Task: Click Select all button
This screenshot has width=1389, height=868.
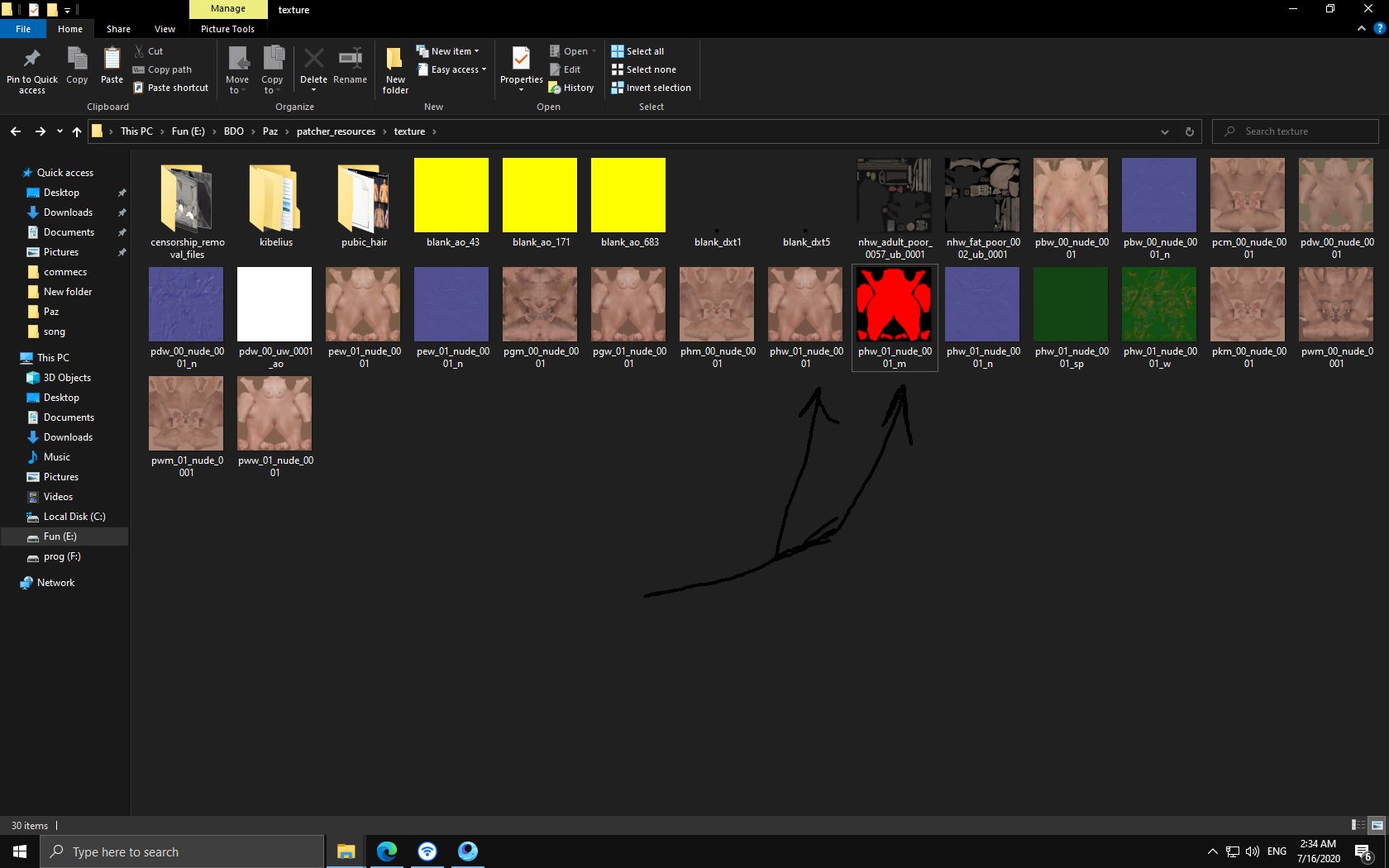Action: click(x=637, y=51)
